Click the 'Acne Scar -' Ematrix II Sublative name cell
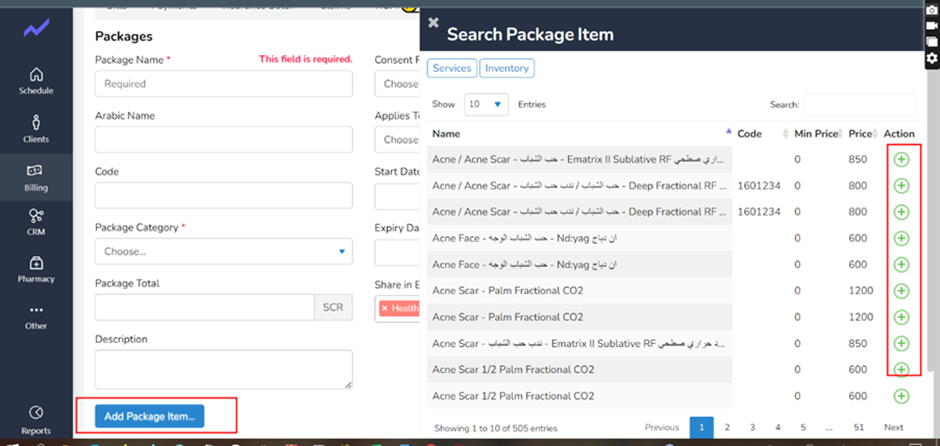 point(580,343)
